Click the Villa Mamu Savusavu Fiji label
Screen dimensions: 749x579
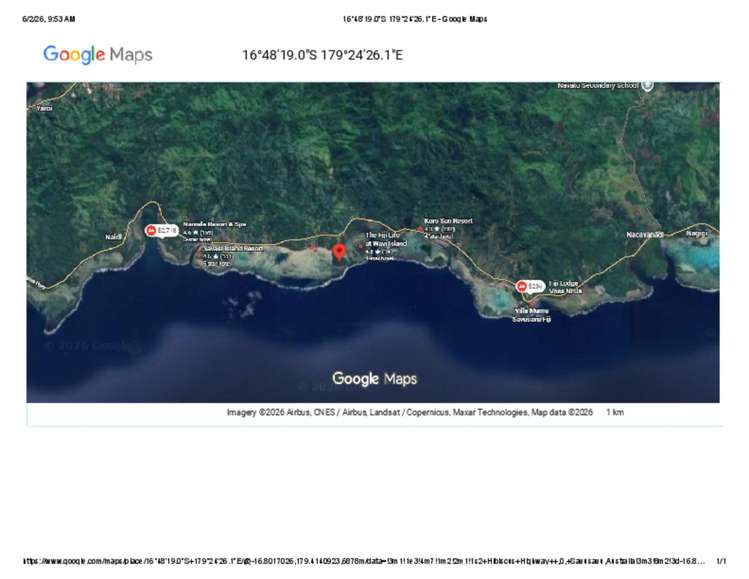click(531, 315)
